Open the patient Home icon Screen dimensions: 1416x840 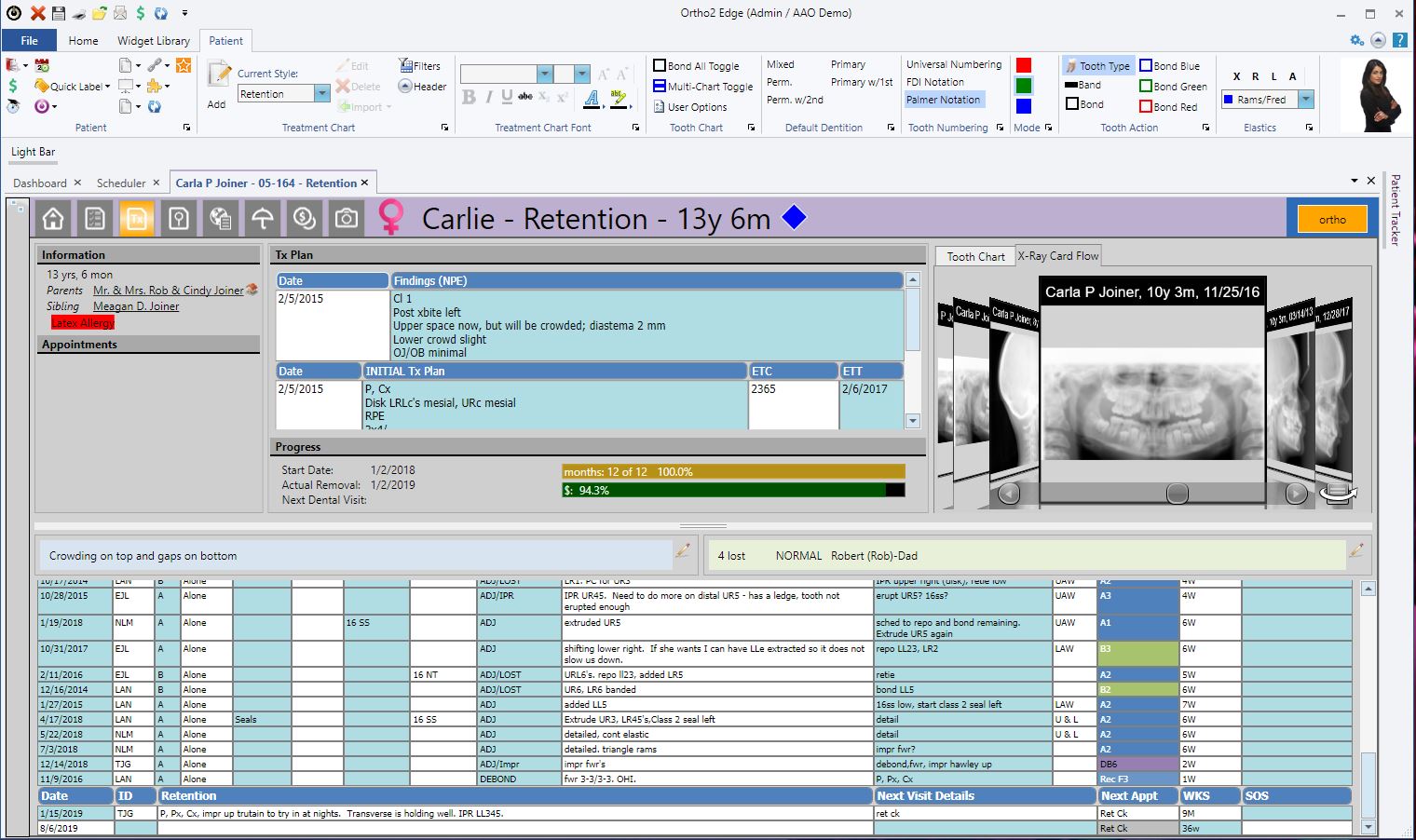point(53,219)
